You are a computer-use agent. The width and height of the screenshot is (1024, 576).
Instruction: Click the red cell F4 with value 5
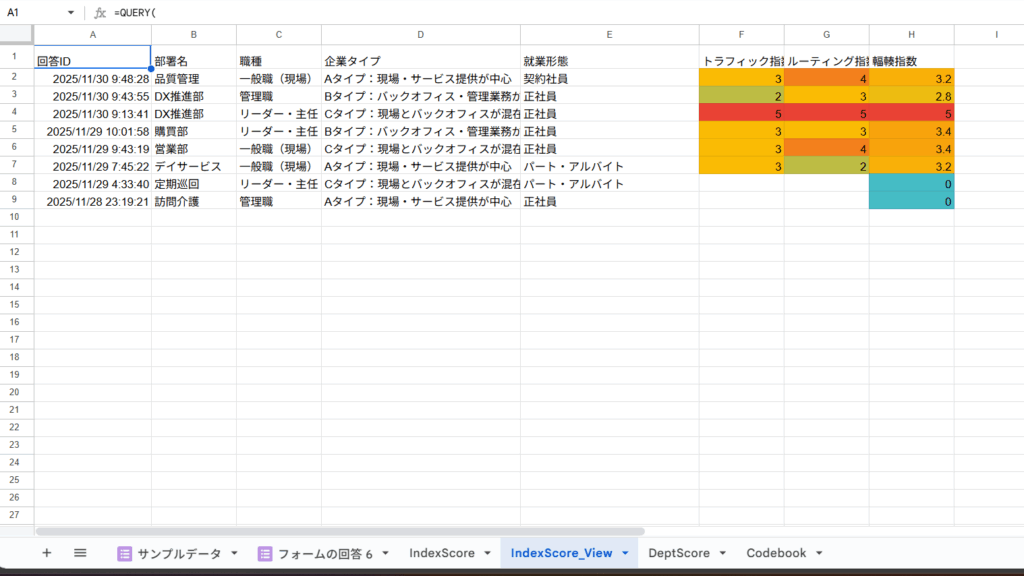tap(741, 113)
